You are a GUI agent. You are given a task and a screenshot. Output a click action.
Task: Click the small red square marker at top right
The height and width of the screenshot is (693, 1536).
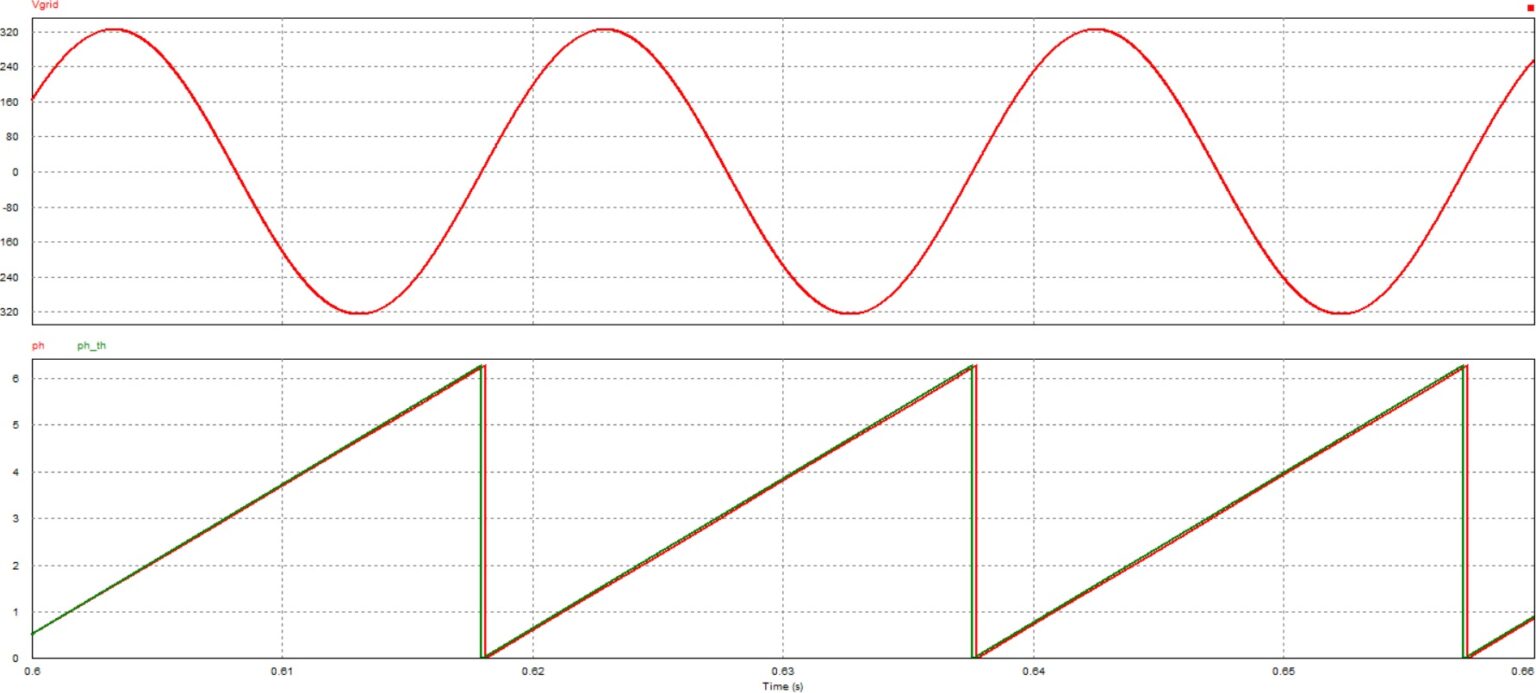point(1529,7)
